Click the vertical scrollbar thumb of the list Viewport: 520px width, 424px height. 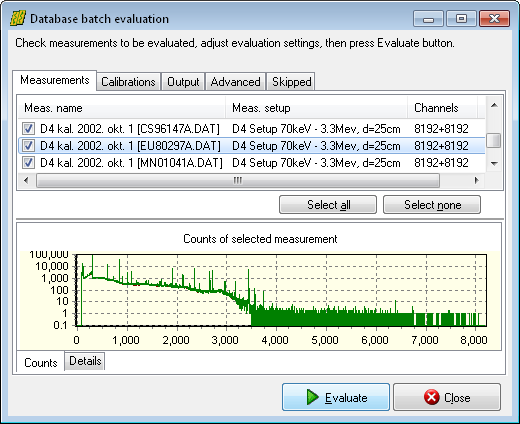(494, 140)
